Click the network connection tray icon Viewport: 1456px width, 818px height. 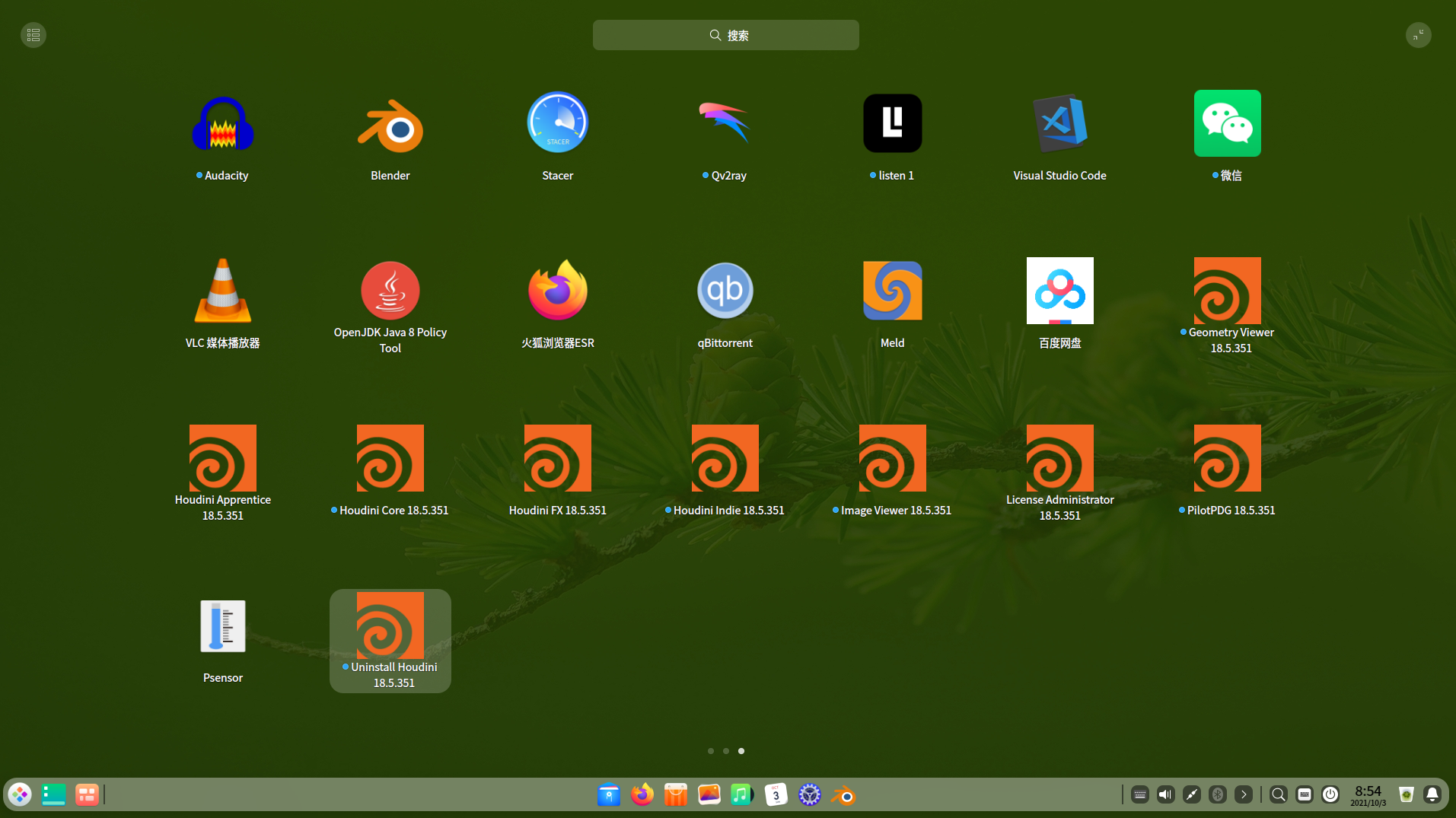pos(1191,795)
